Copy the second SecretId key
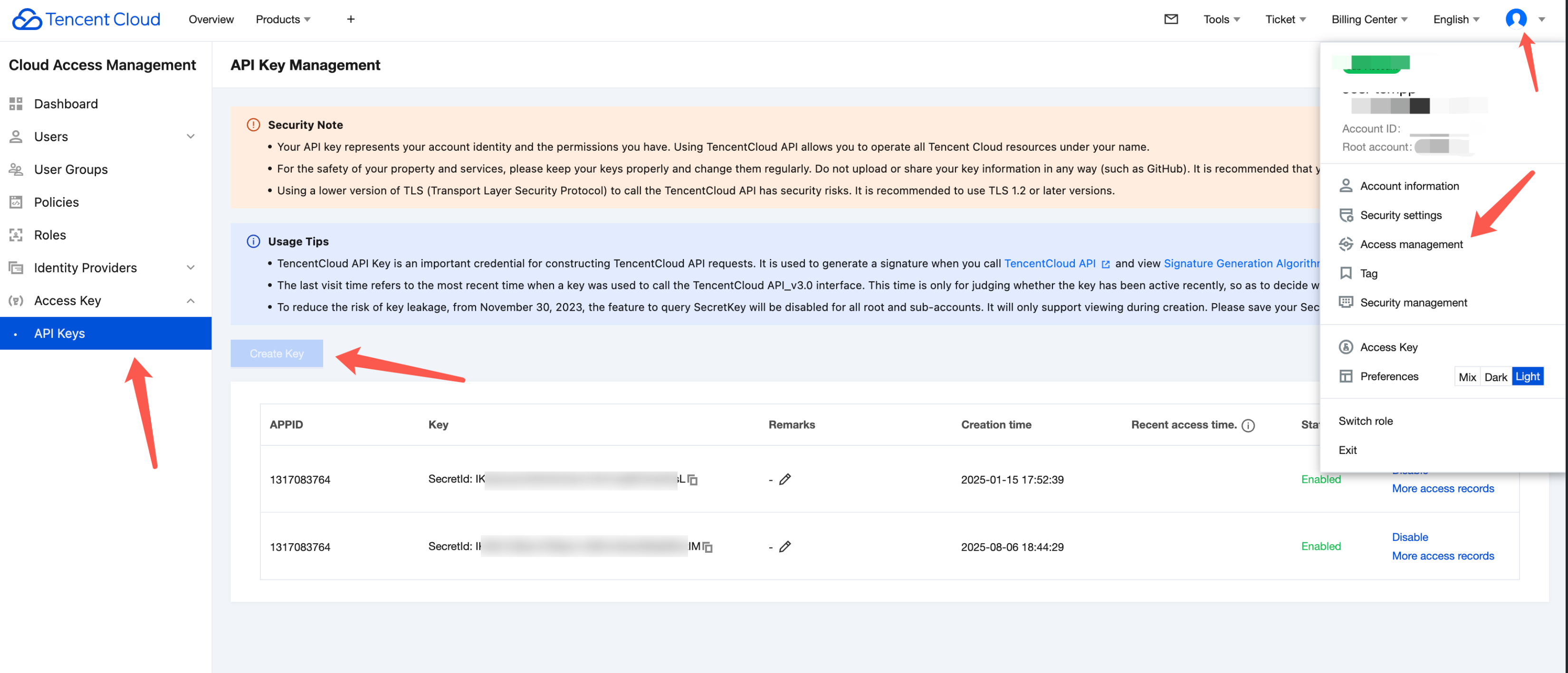Image resolution: width=1568 pixels, height=673 pixels. (708, 547)
